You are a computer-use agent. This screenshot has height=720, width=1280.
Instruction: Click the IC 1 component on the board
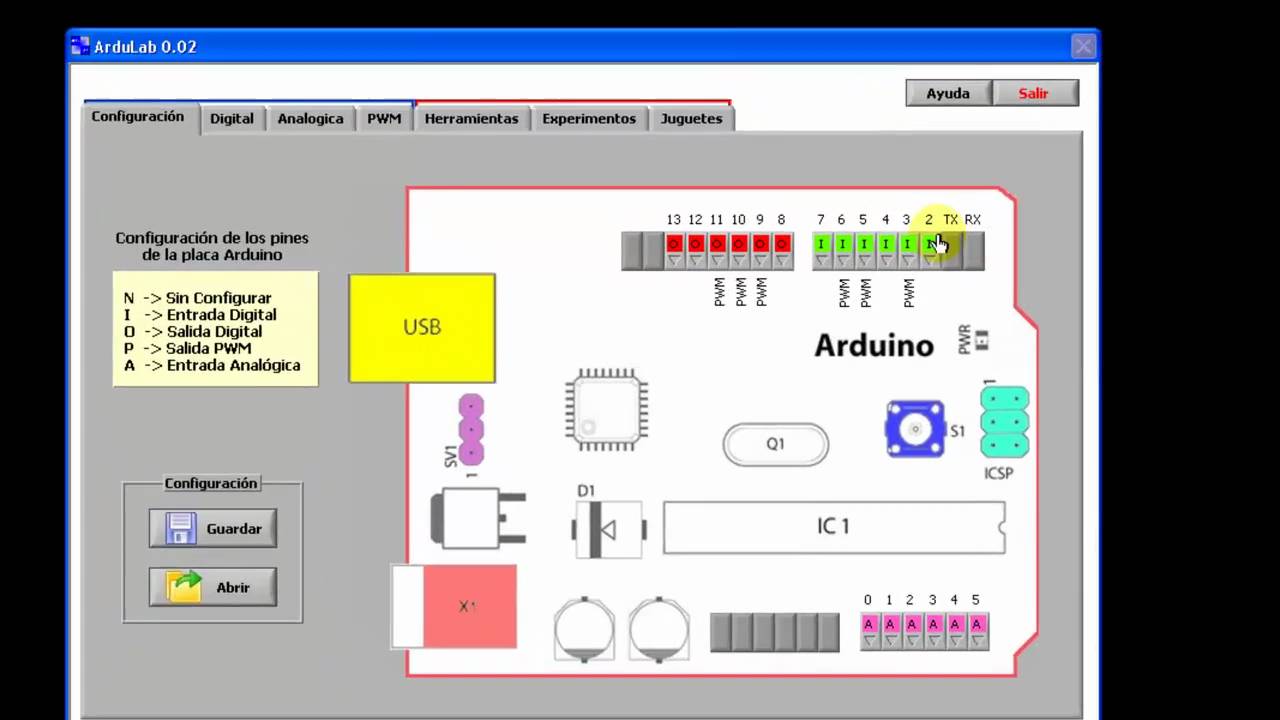coord(834,526)
